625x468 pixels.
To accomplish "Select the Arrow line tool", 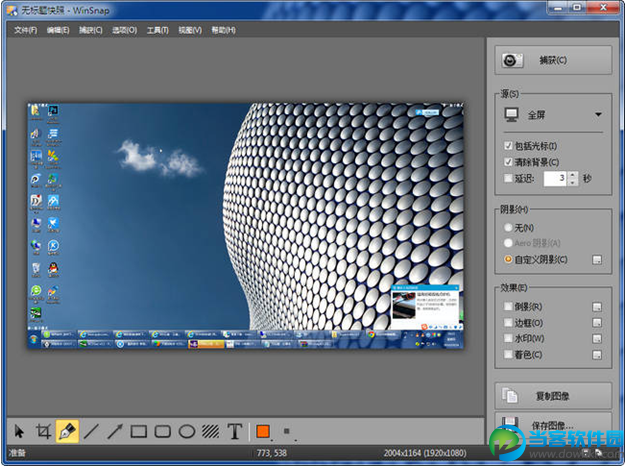I will click(115, 432).
